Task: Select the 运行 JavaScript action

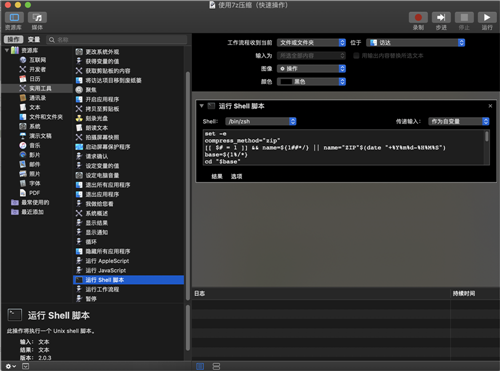Action: point(101,270)
